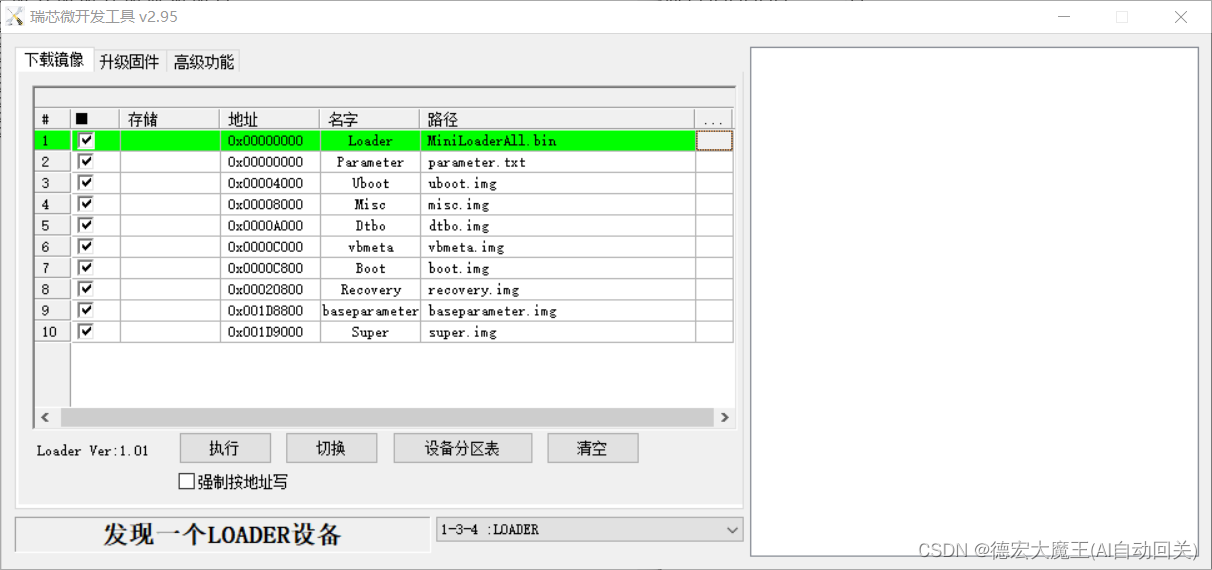Click the app icon in title bar

click(14, 17)
